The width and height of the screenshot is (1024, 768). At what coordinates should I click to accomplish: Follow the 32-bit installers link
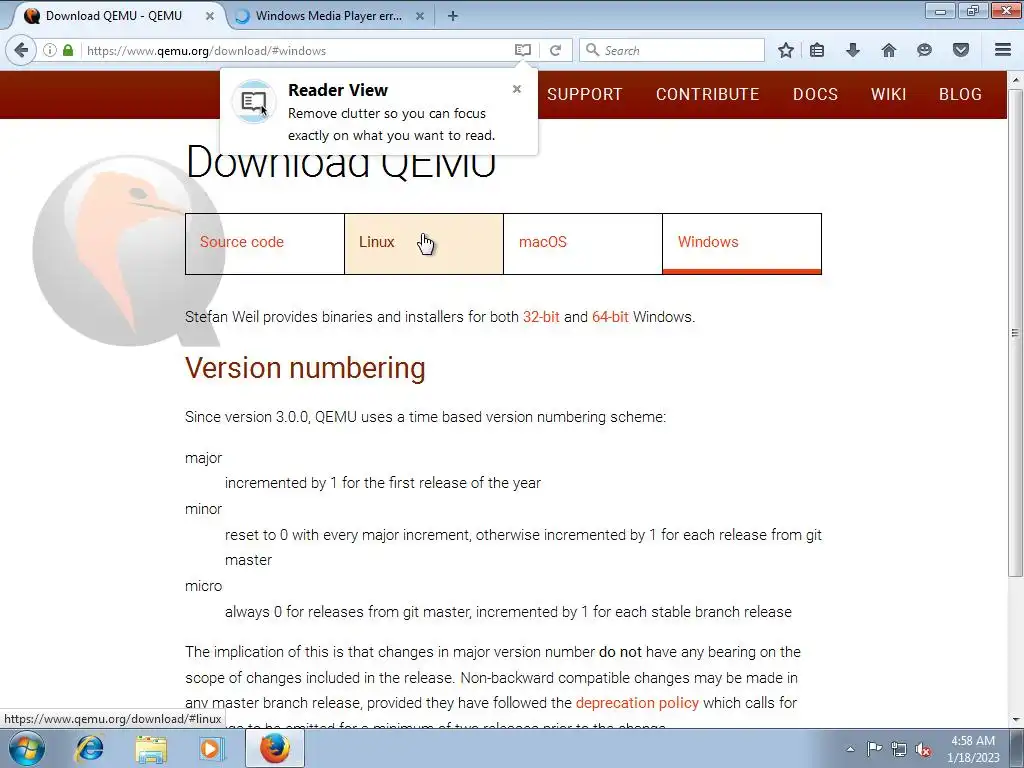[x=541, y=317]
